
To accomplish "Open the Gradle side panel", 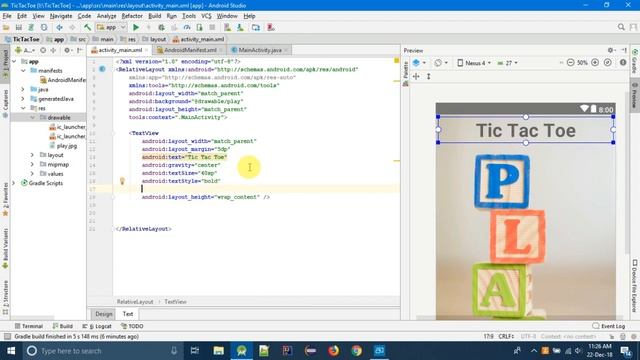I will (x=635, y=61).
